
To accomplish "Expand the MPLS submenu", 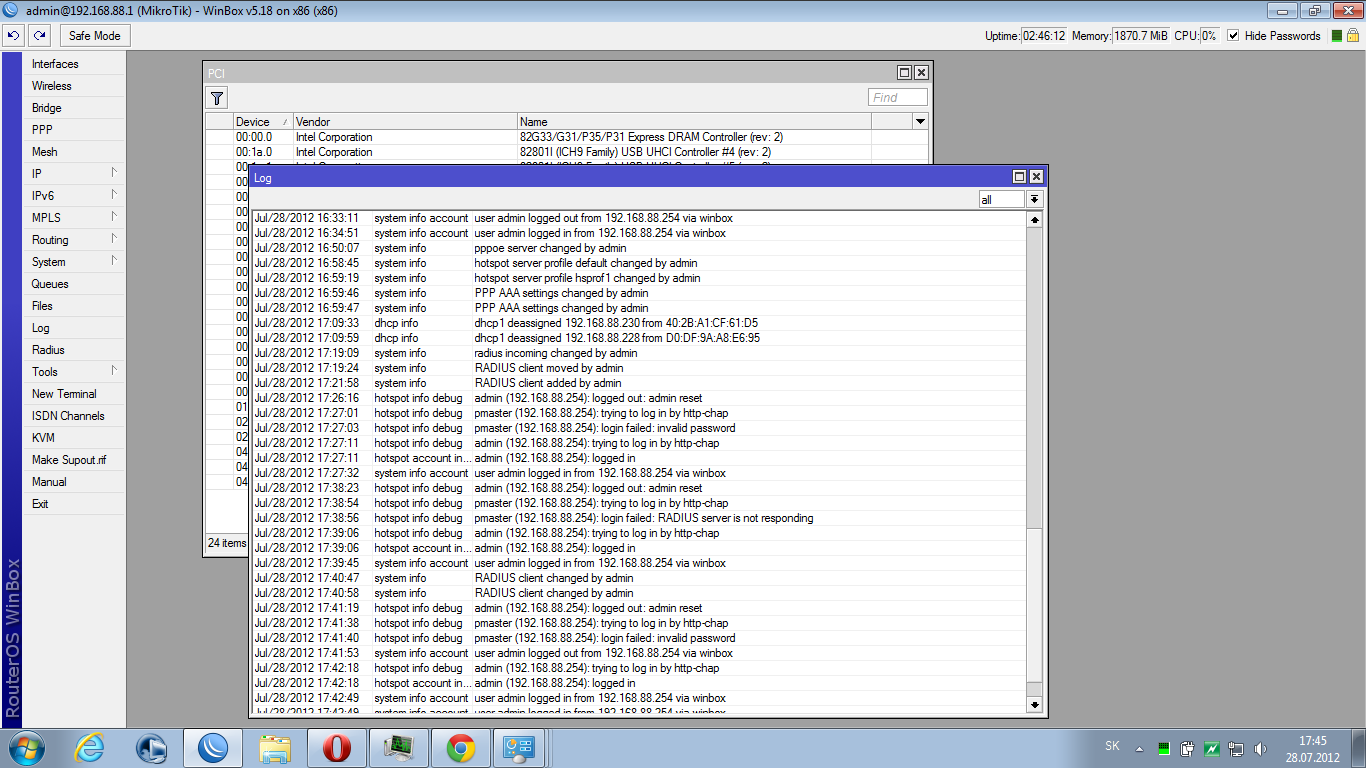I will pos(75,218).
